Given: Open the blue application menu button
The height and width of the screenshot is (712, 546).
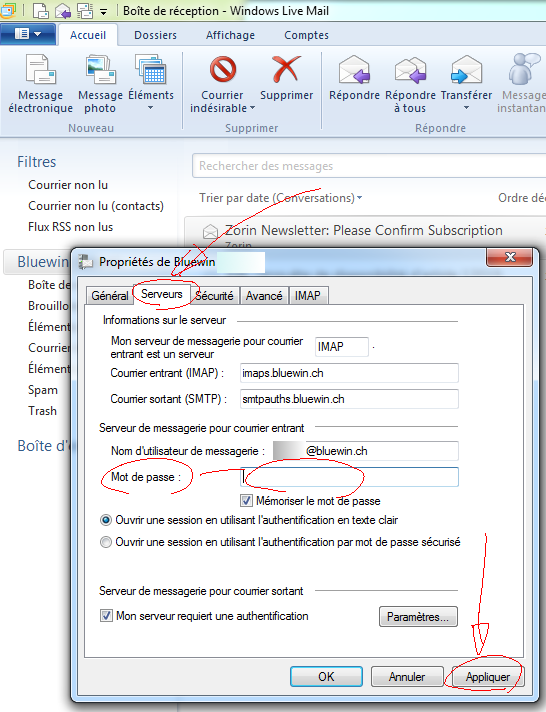Looking at the screenshot, I should [28, 34].
